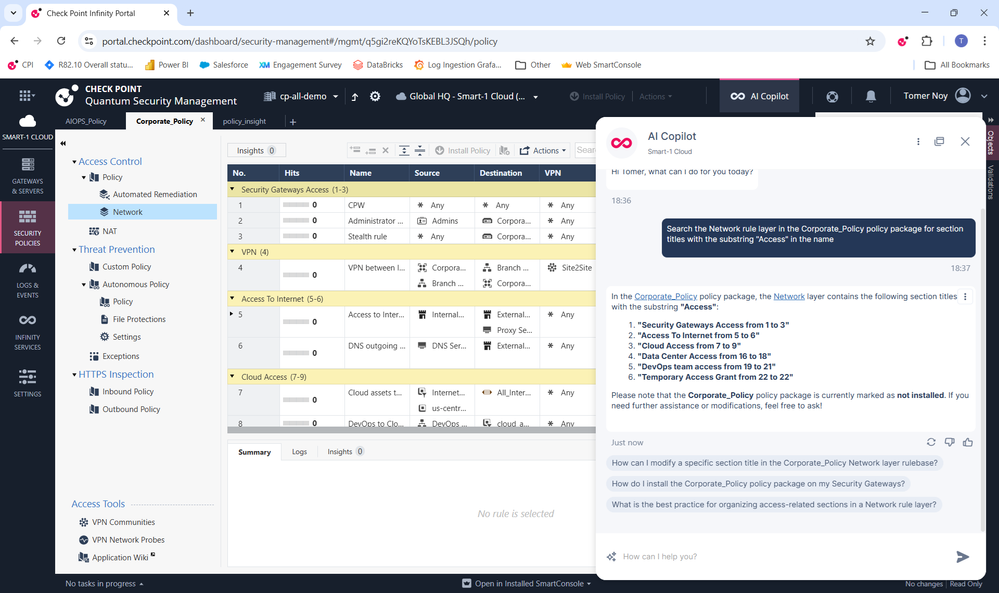Image resolution: width=999 pixels, height=593 pixels.
Task: Click the Insights button above rulebase
Action: [x=256, y=150]
